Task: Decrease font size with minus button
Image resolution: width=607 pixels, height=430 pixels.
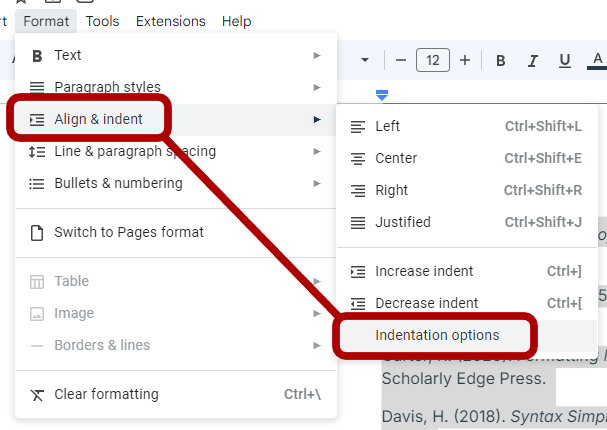Action: (401, 60)
